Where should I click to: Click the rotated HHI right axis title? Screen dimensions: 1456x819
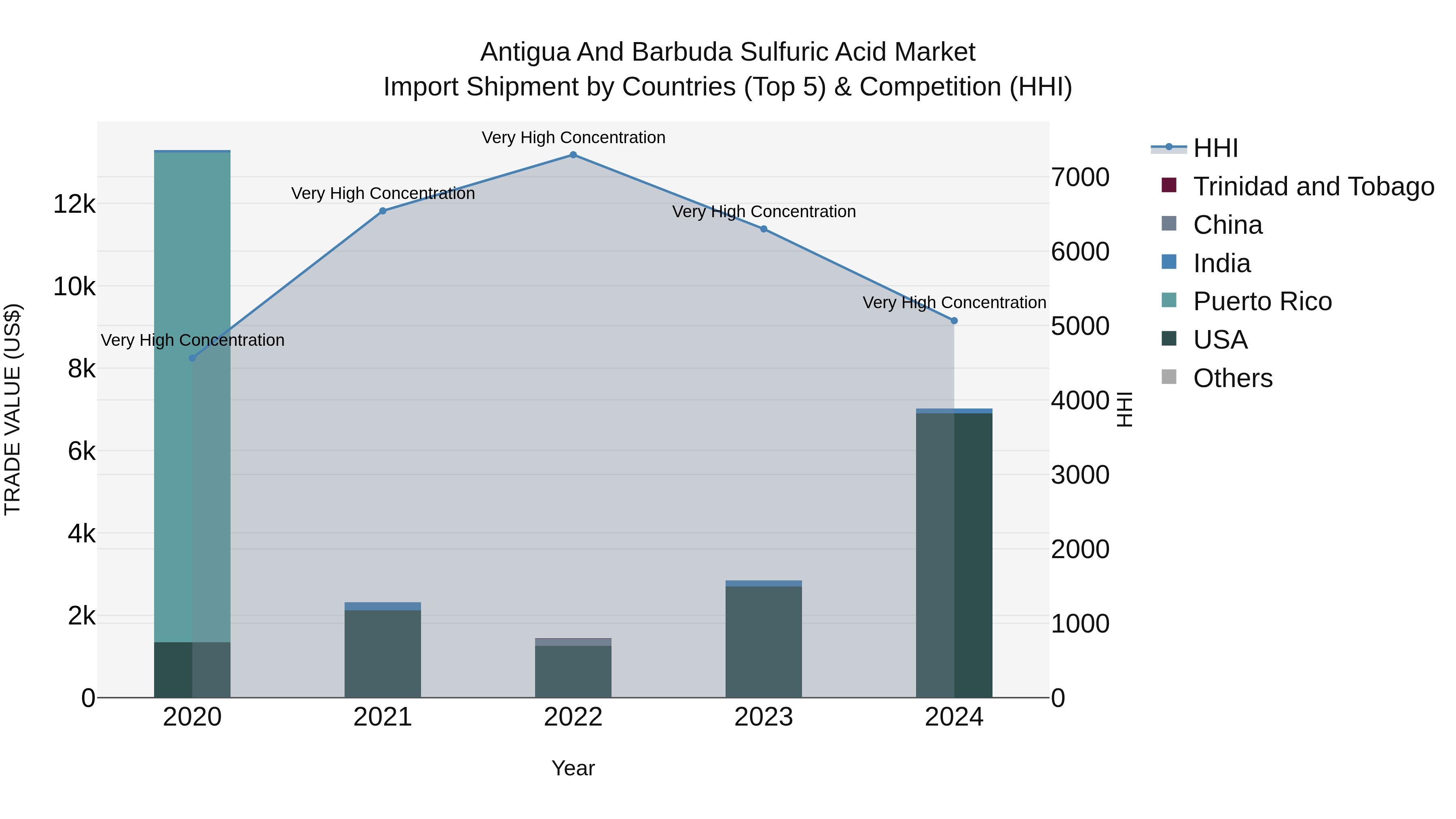(x=1125, y=409)
